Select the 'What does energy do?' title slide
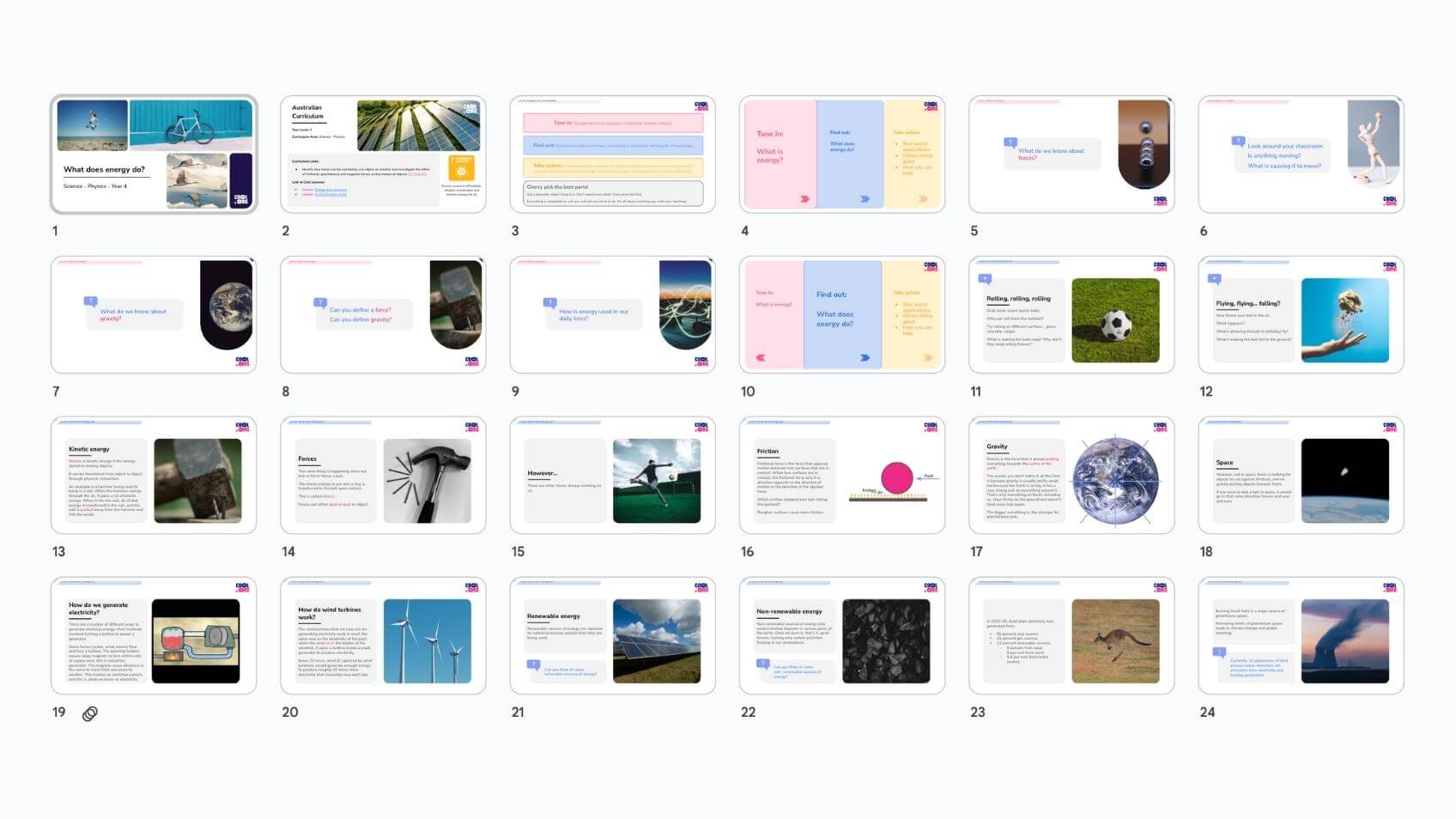This screenshot has width=1456, height=819. click(x=154, y=155)
